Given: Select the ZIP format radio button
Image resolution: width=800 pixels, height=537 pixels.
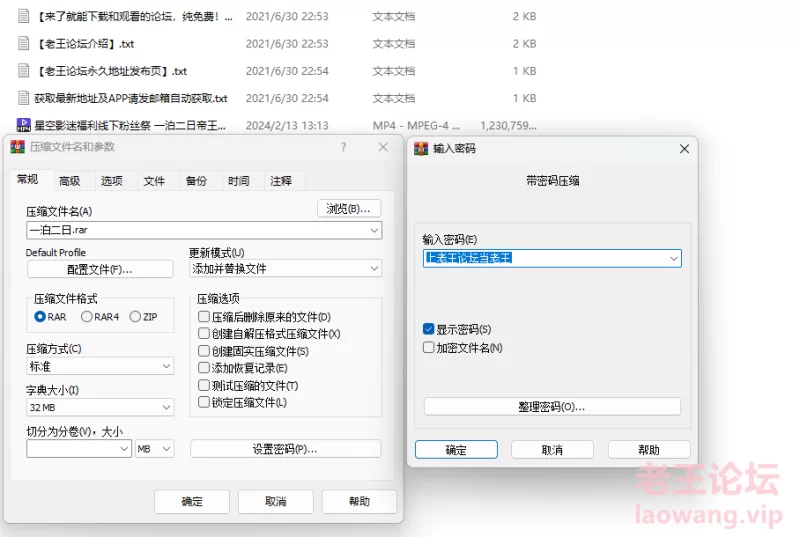Looking at the screenshot, I should point(135,317).
